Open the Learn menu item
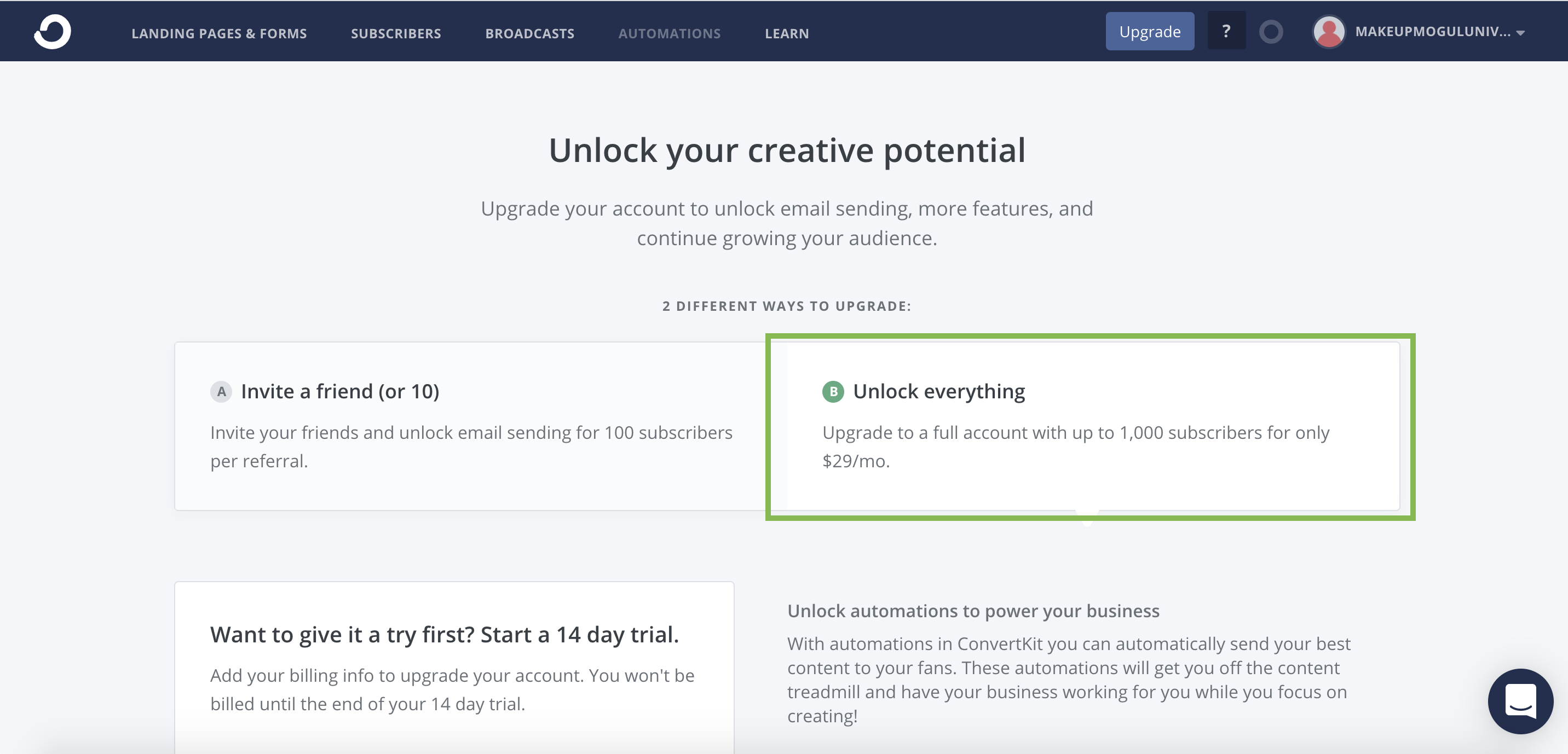Screen dimensions: 1568x754 [x=786, y=33]
